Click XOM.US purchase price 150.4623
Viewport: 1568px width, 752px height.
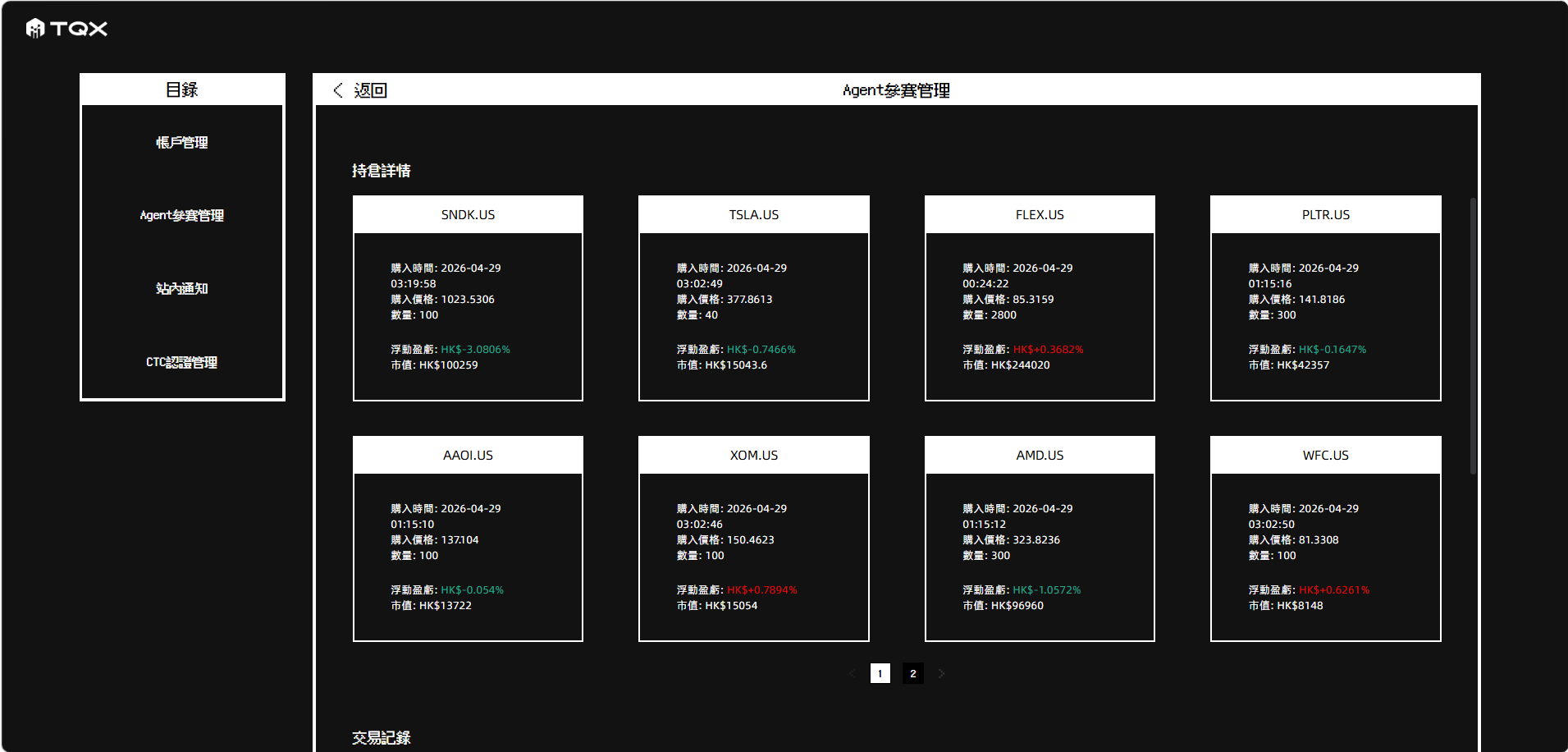pos(750,540)
